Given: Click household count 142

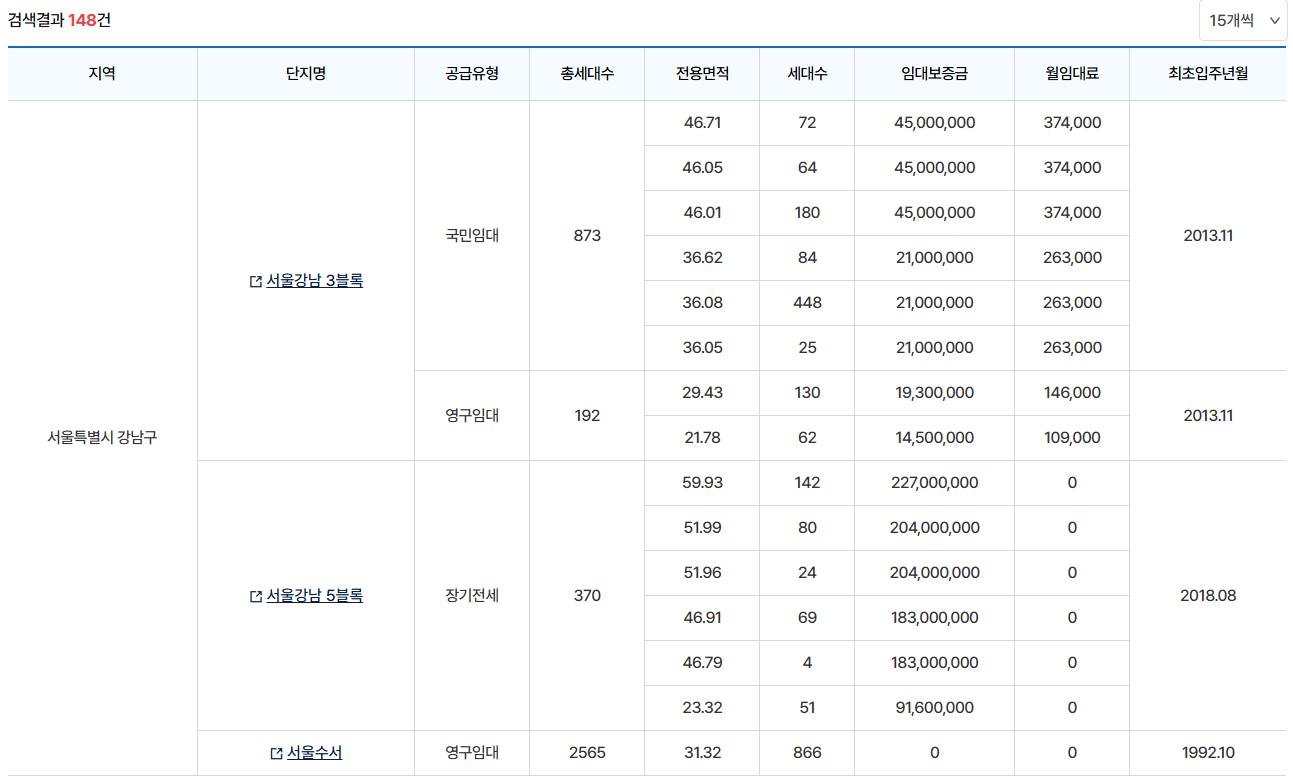Looking at the screenshot, I should coord(807,483).
